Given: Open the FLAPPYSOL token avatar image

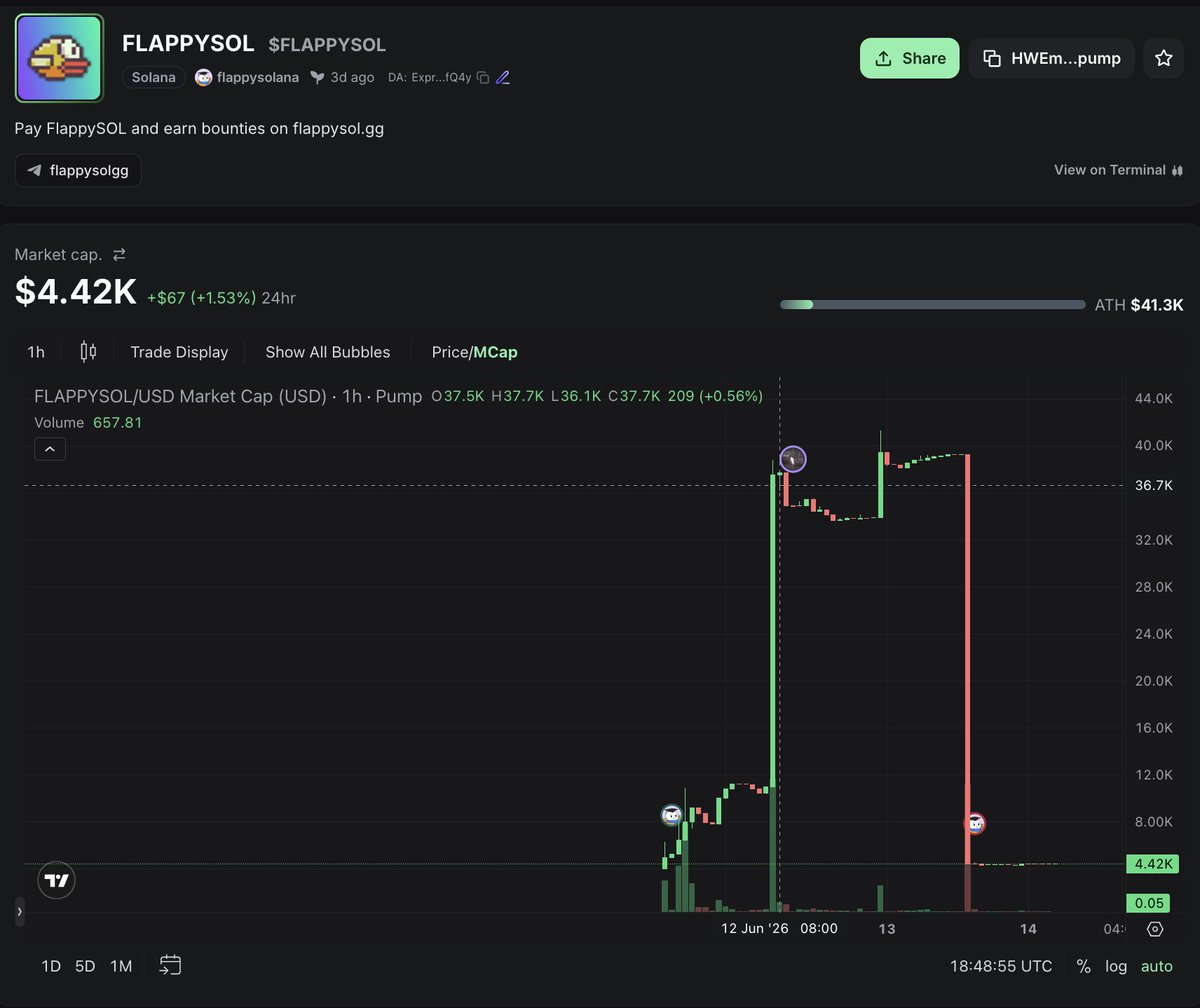Looking at the screenshot, I should pyautogui.click(x=59, y=58).
